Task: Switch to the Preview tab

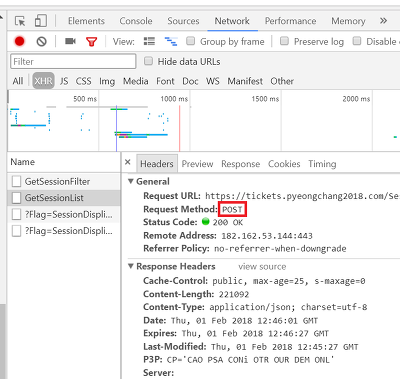Action: point(197,164)
